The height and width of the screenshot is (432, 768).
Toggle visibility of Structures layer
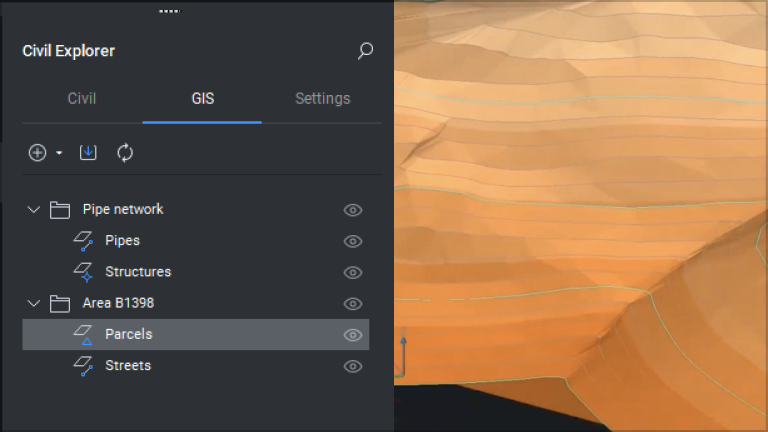353,272
